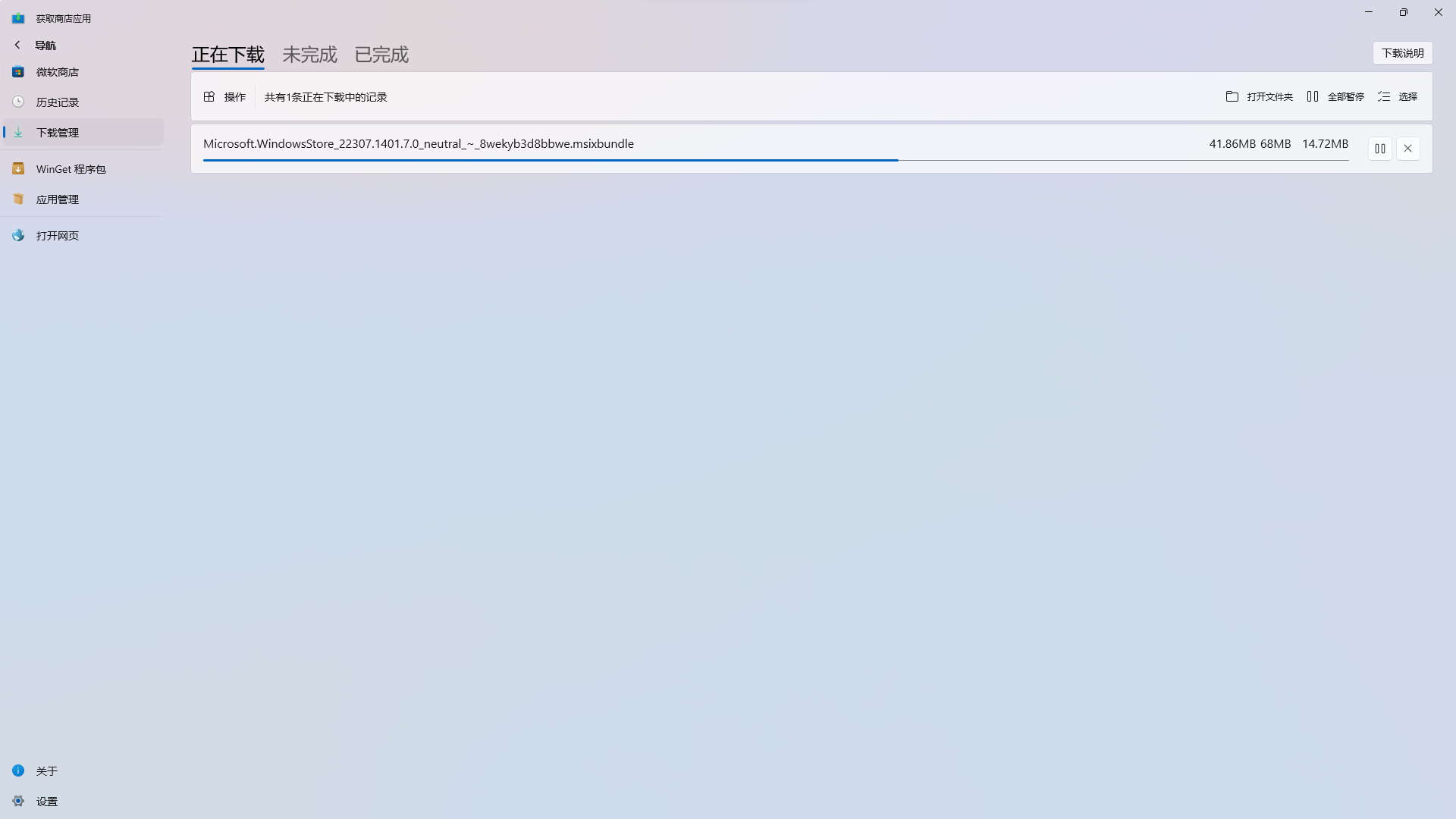Click the 关于 about item
1456x819 pixels.
[x=47, y=770]
